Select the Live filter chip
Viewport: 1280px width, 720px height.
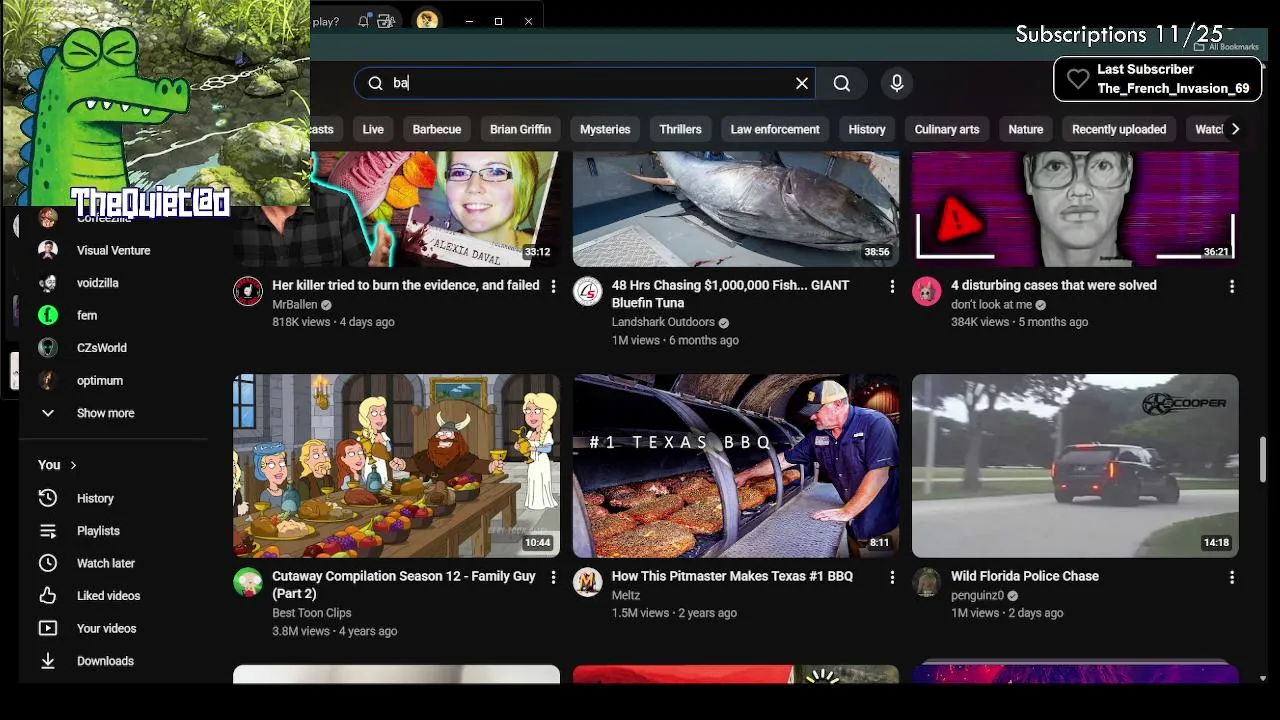coord(373,129)
